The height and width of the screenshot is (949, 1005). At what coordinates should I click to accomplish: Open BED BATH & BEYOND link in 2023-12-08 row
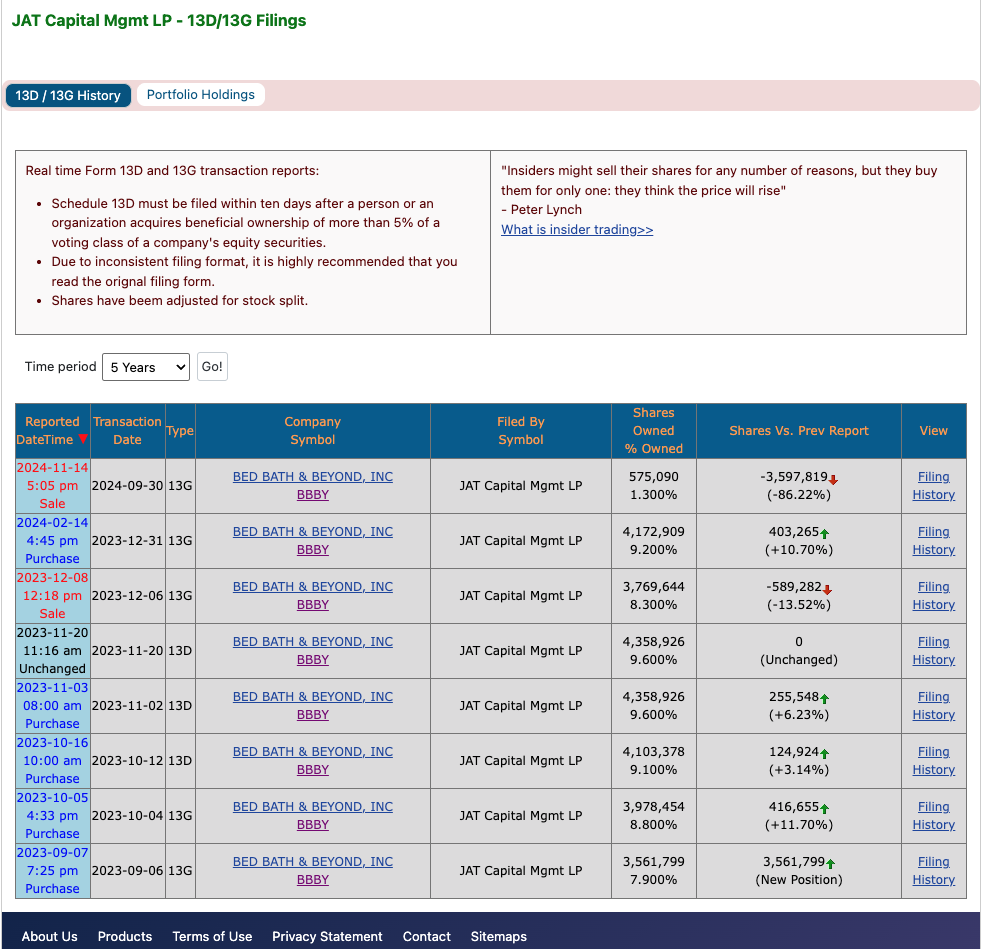pos(313,587)
